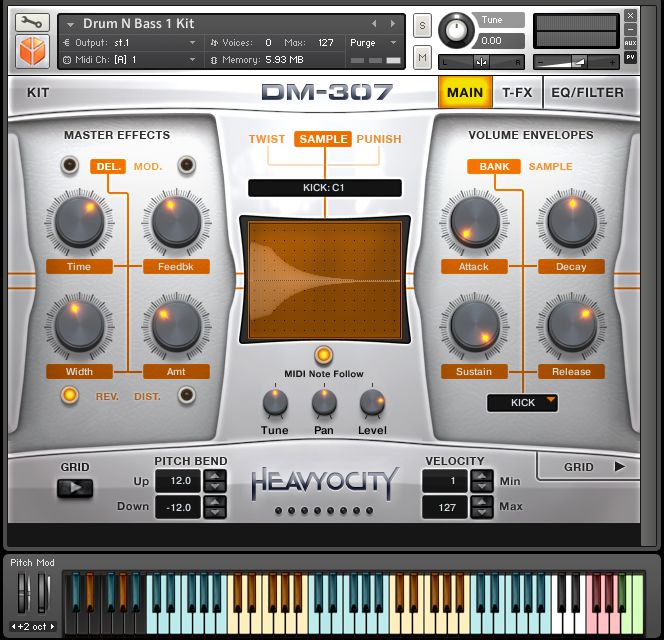Select DEL. effect parameters
The width and height of the screenshot is (664, 640).
click(x=108, y=166)
